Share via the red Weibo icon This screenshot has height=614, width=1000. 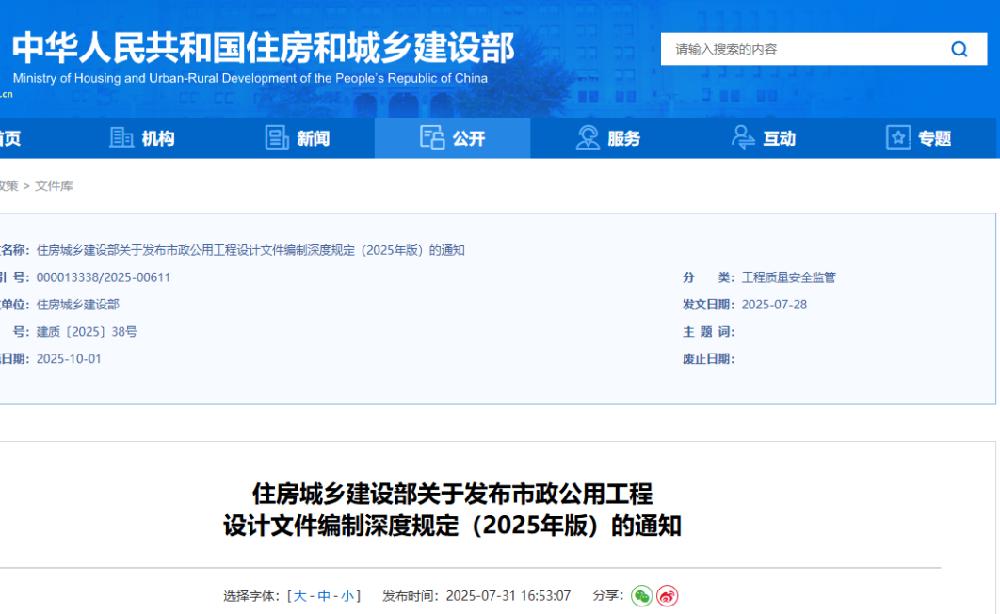pos(667,596)
